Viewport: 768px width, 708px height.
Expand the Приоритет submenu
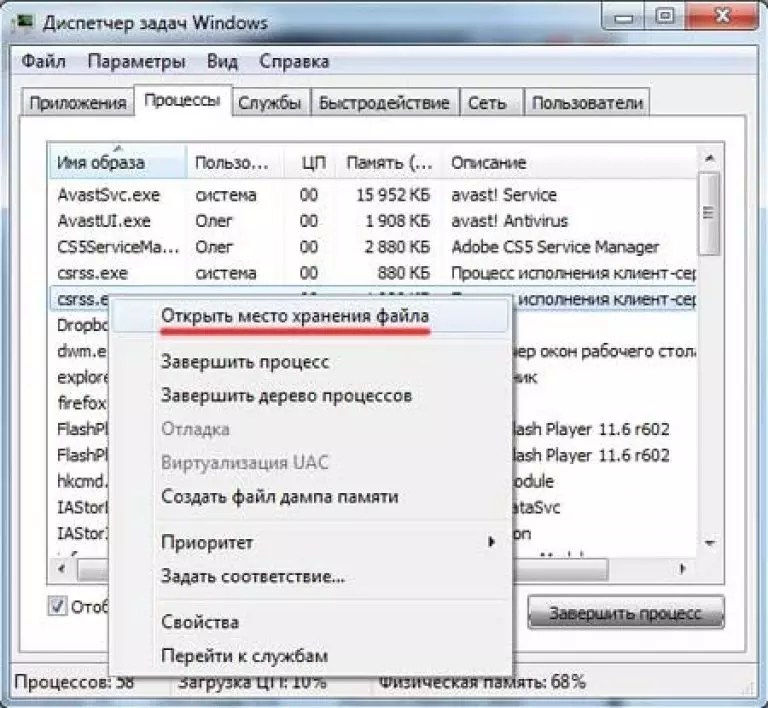point(310,542)
